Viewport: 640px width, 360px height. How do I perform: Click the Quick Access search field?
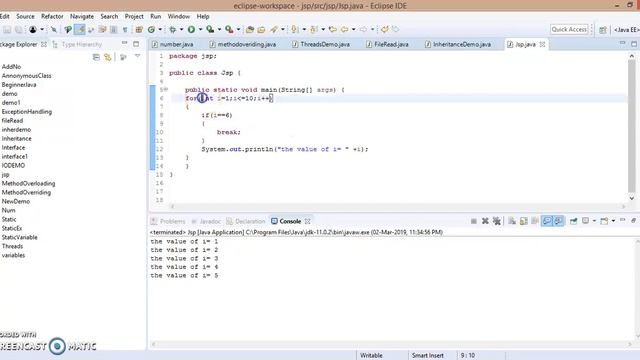(569, 29)
